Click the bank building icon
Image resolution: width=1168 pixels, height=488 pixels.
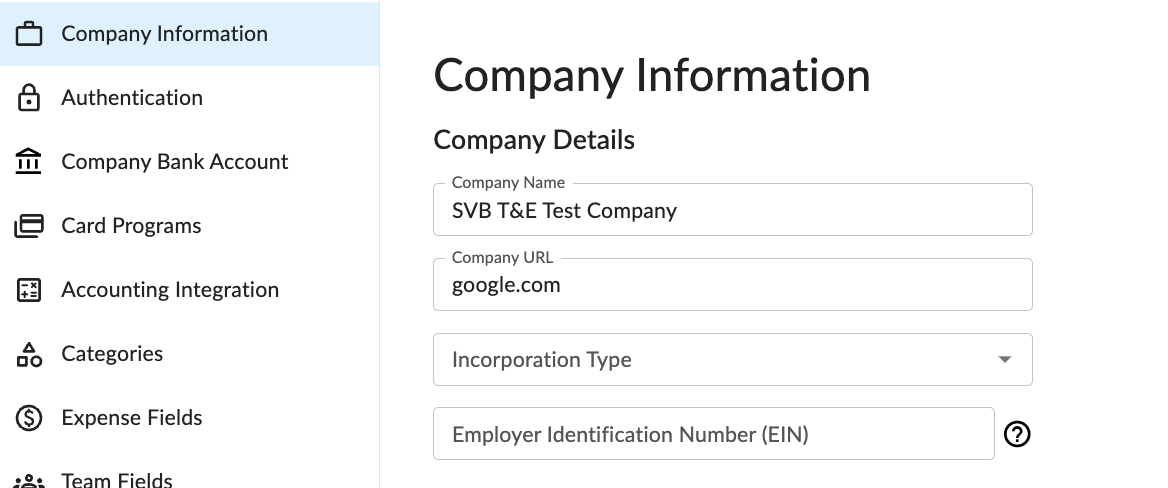click(29, 162)
